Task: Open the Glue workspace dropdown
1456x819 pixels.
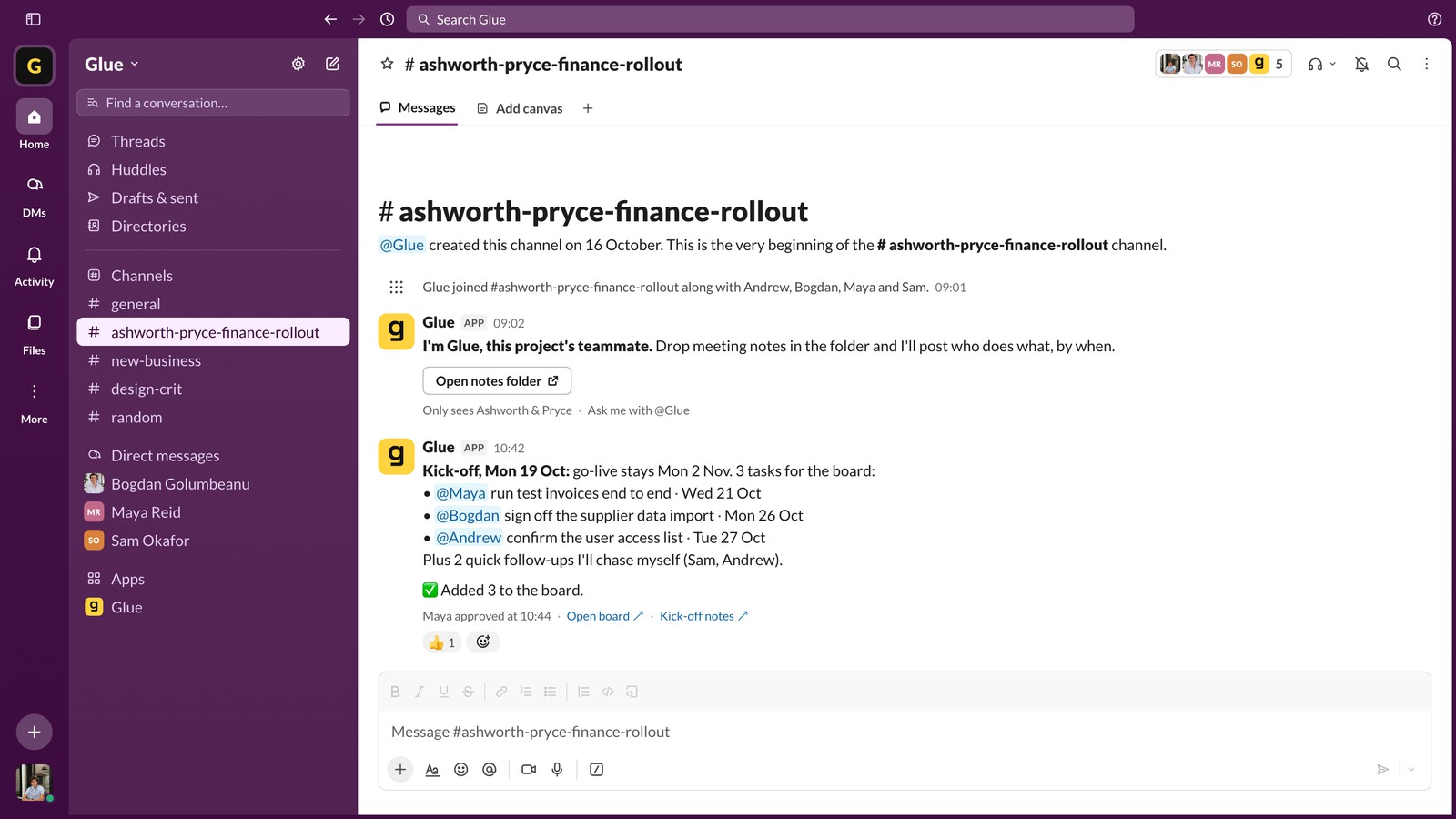Action: pos(112,64)
